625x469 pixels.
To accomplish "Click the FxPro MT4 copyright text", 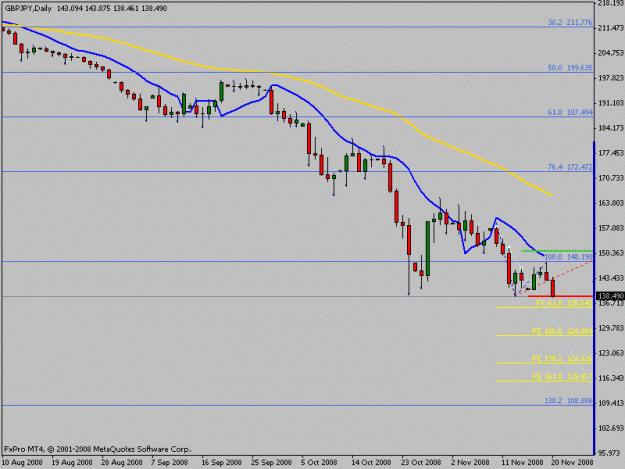I will (98, 449).
